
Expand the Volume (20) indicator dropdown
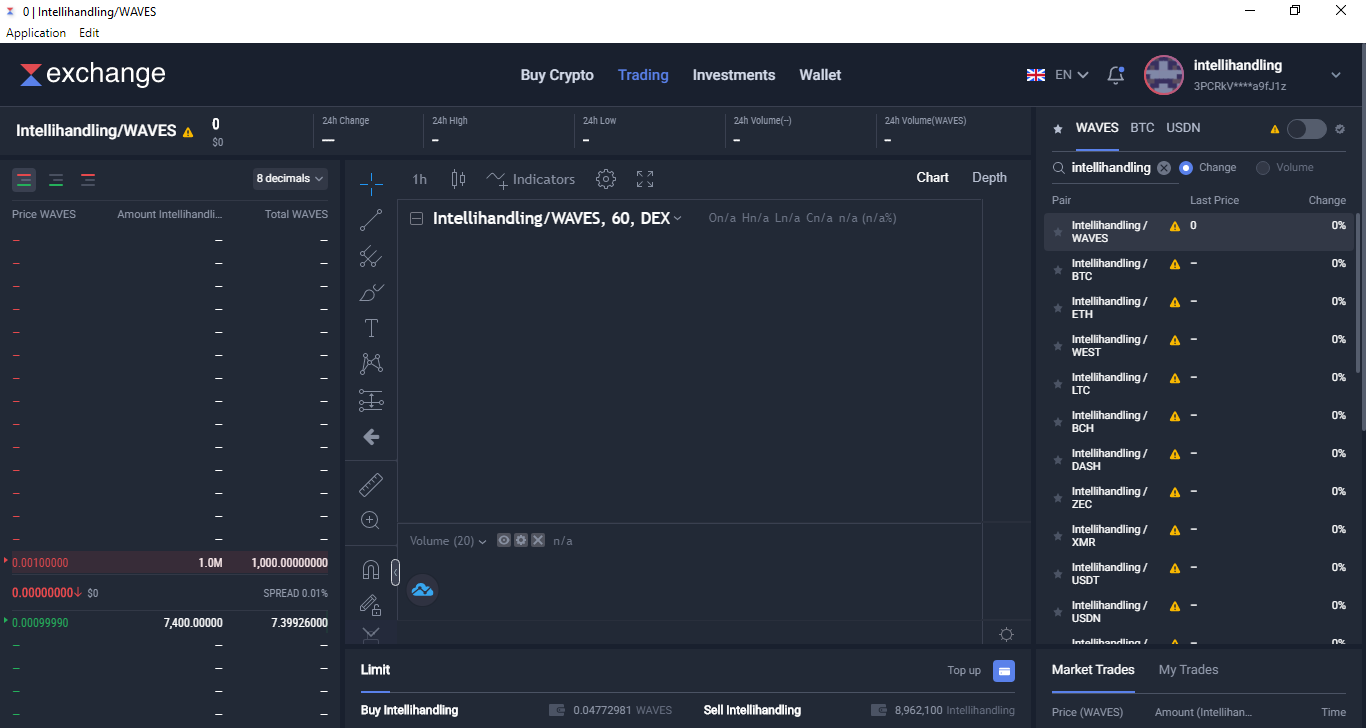click(483, 541)
